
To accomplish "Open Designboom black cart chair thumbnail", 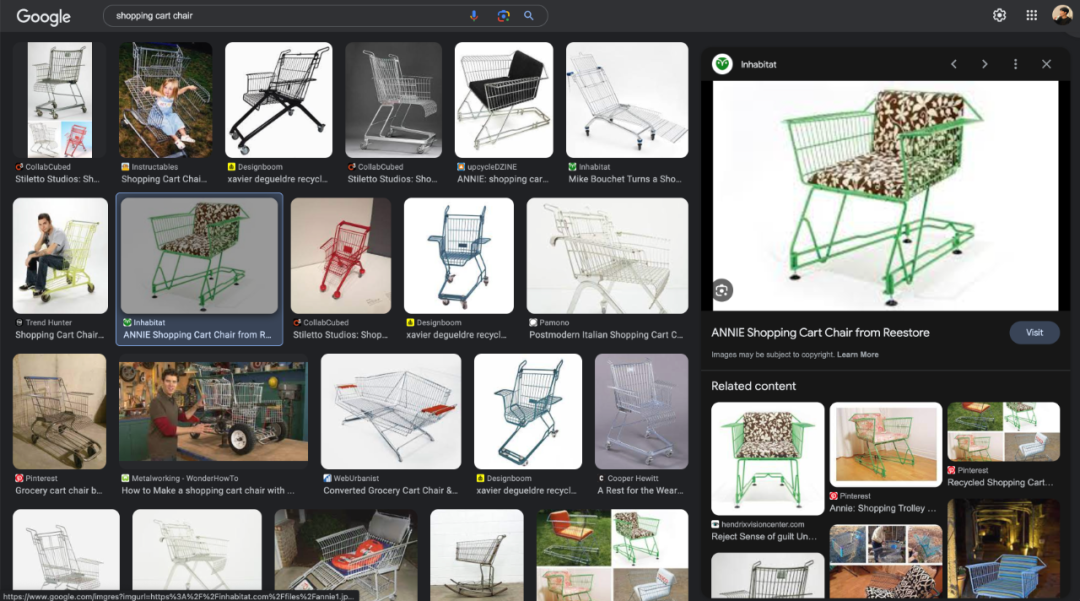I will point(278,101).
